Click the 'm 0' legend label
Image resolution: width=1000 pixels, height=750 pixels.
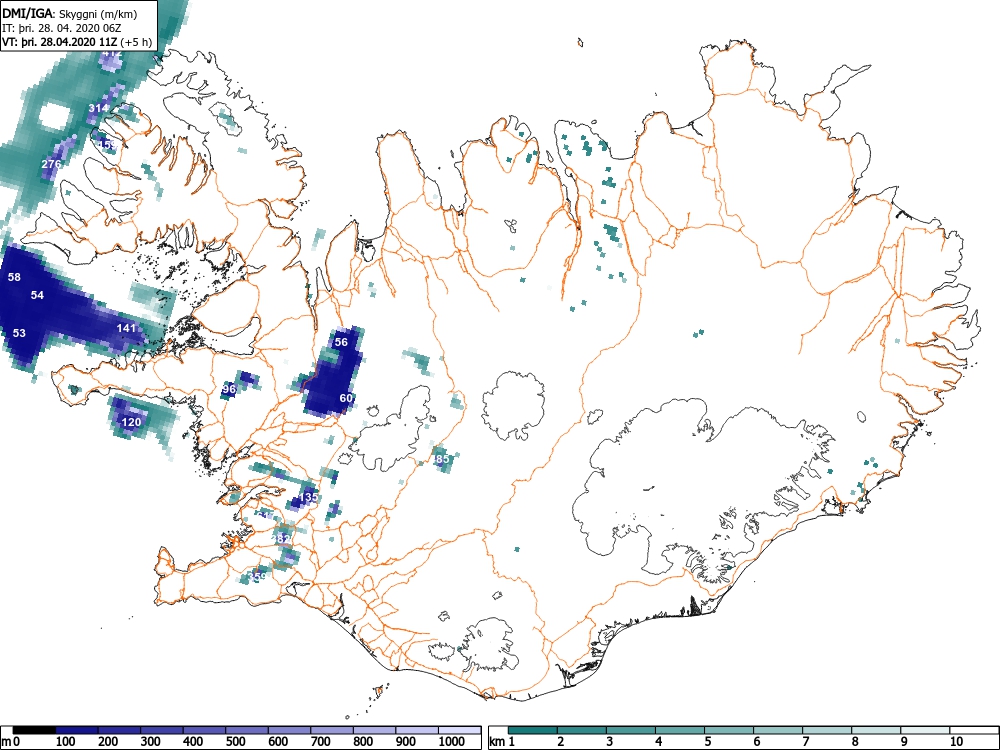(10, 742)
